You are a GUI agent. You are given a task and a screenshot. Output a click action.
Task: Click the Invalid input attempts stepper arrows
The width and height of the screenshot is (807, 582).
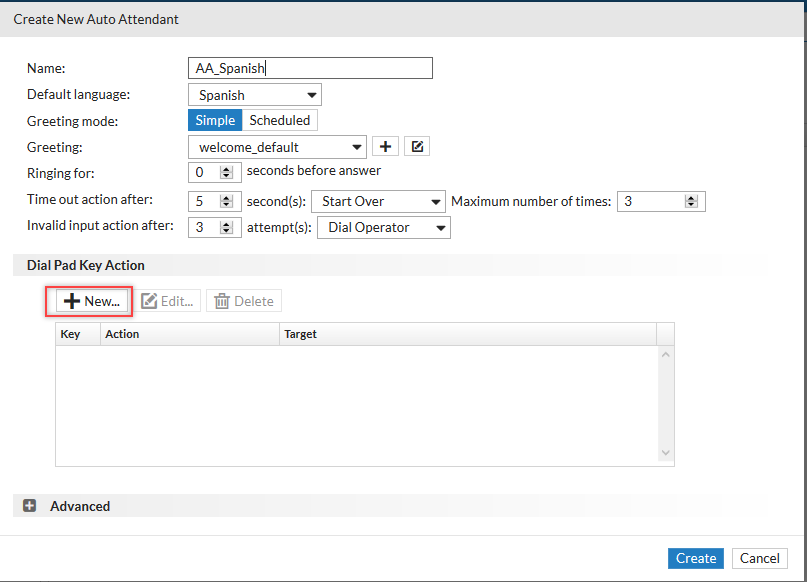coord(226,227)
